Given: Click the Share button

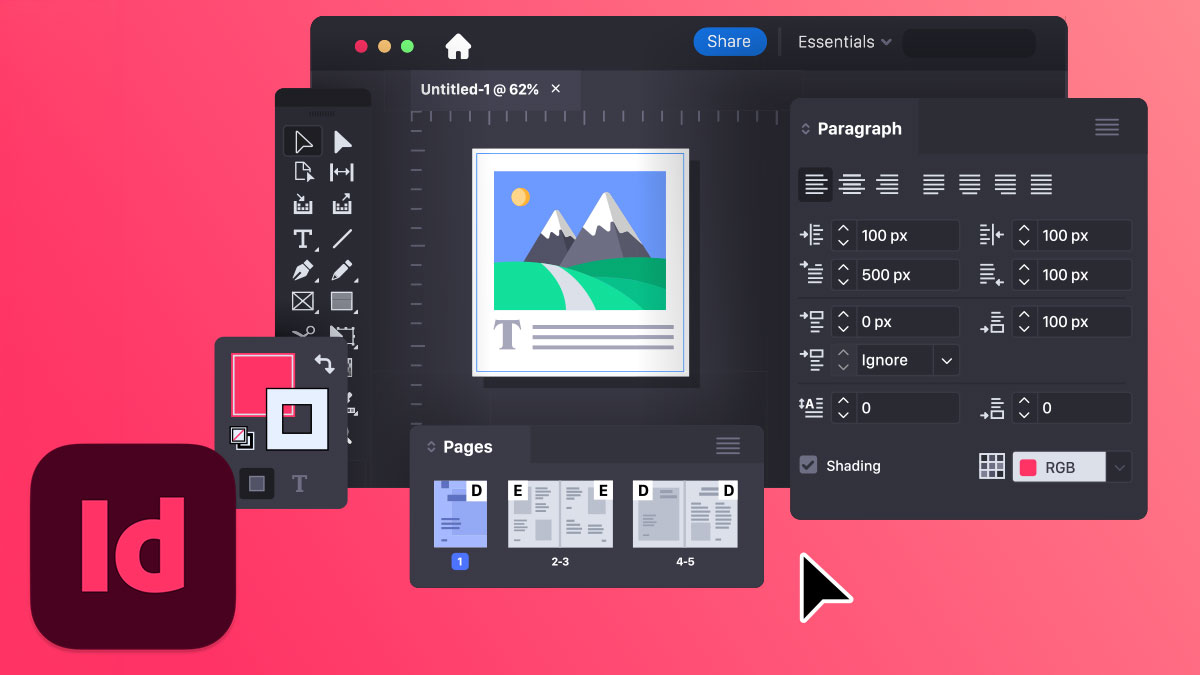Looking at the screenshot, I should [729, 42].
